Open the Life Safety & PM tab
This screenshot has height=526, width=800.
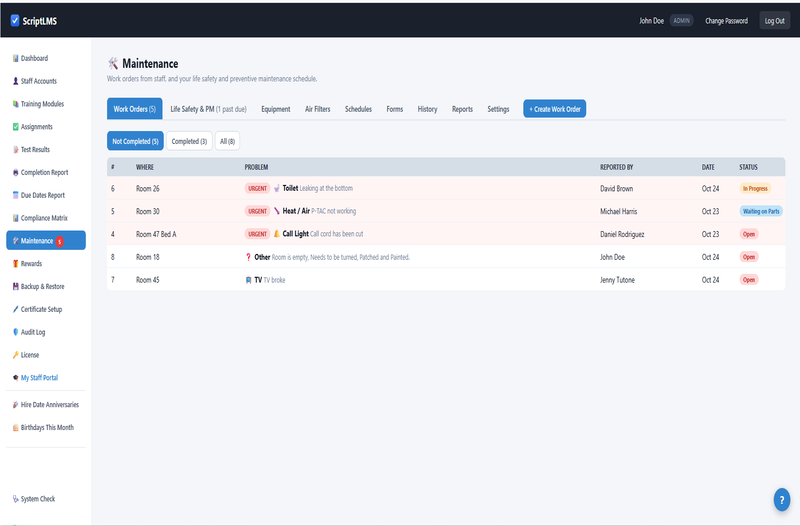tap(208, 109)
